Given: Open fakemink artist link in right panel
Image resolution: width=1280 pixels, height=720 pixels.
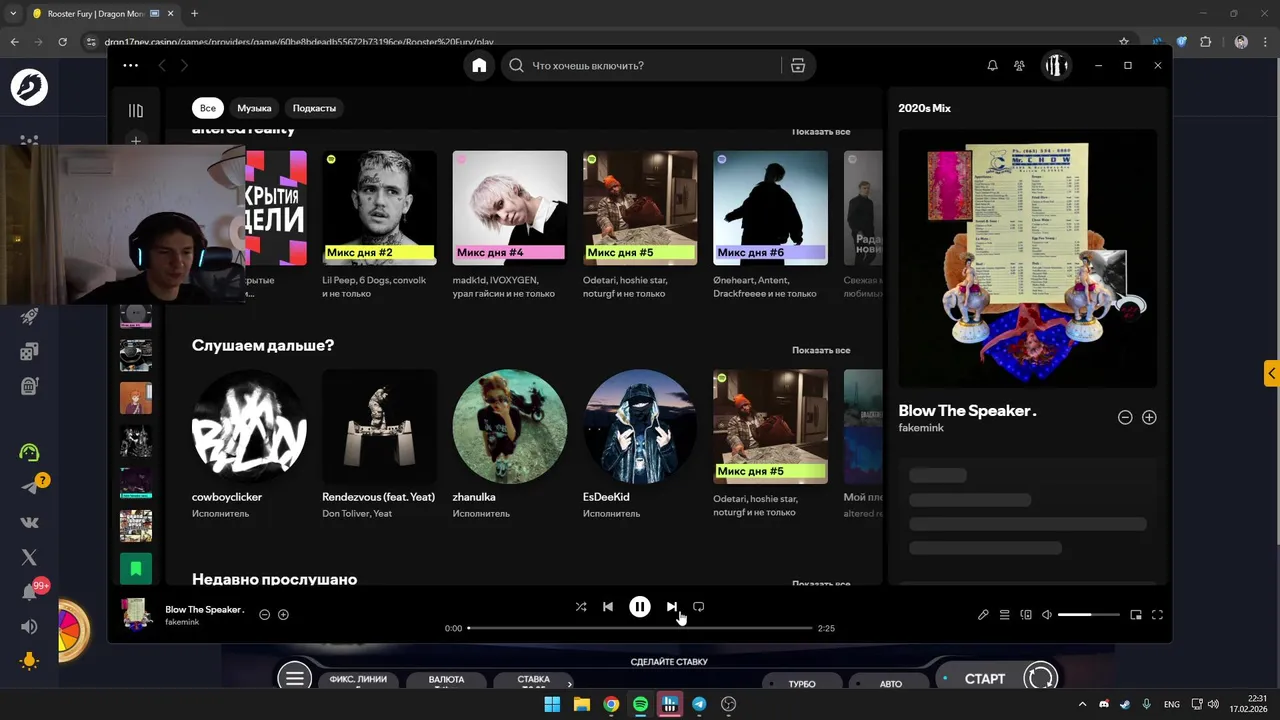Looking at the screenshot, I should 921,428.
